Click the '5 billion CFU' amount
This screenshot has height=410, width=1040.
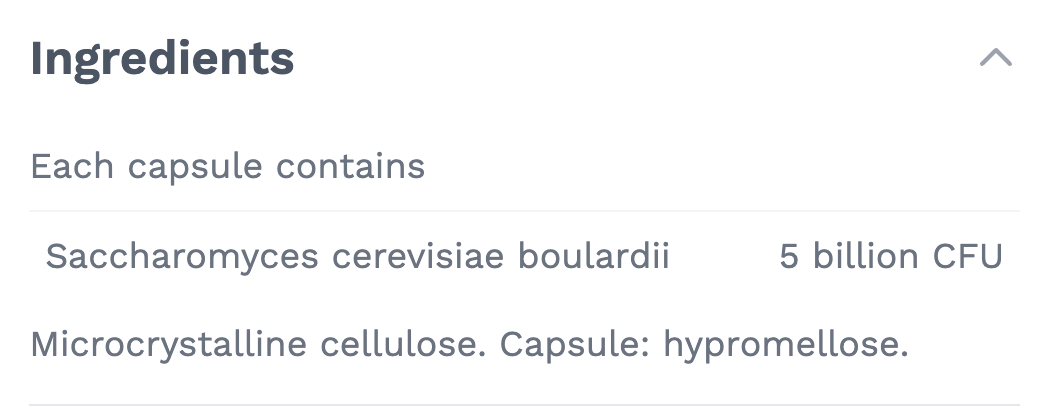(890, 257)
